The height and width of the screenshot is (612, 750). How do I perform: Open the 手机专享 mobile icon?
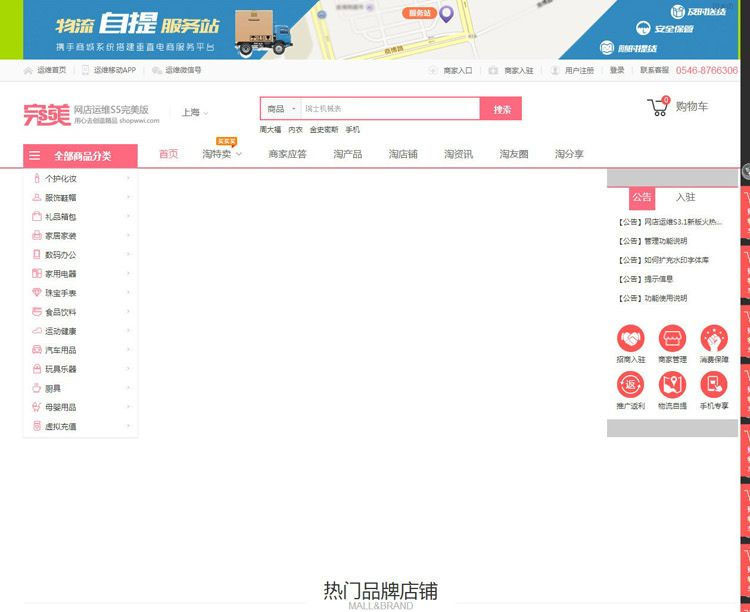coord(714,384)
